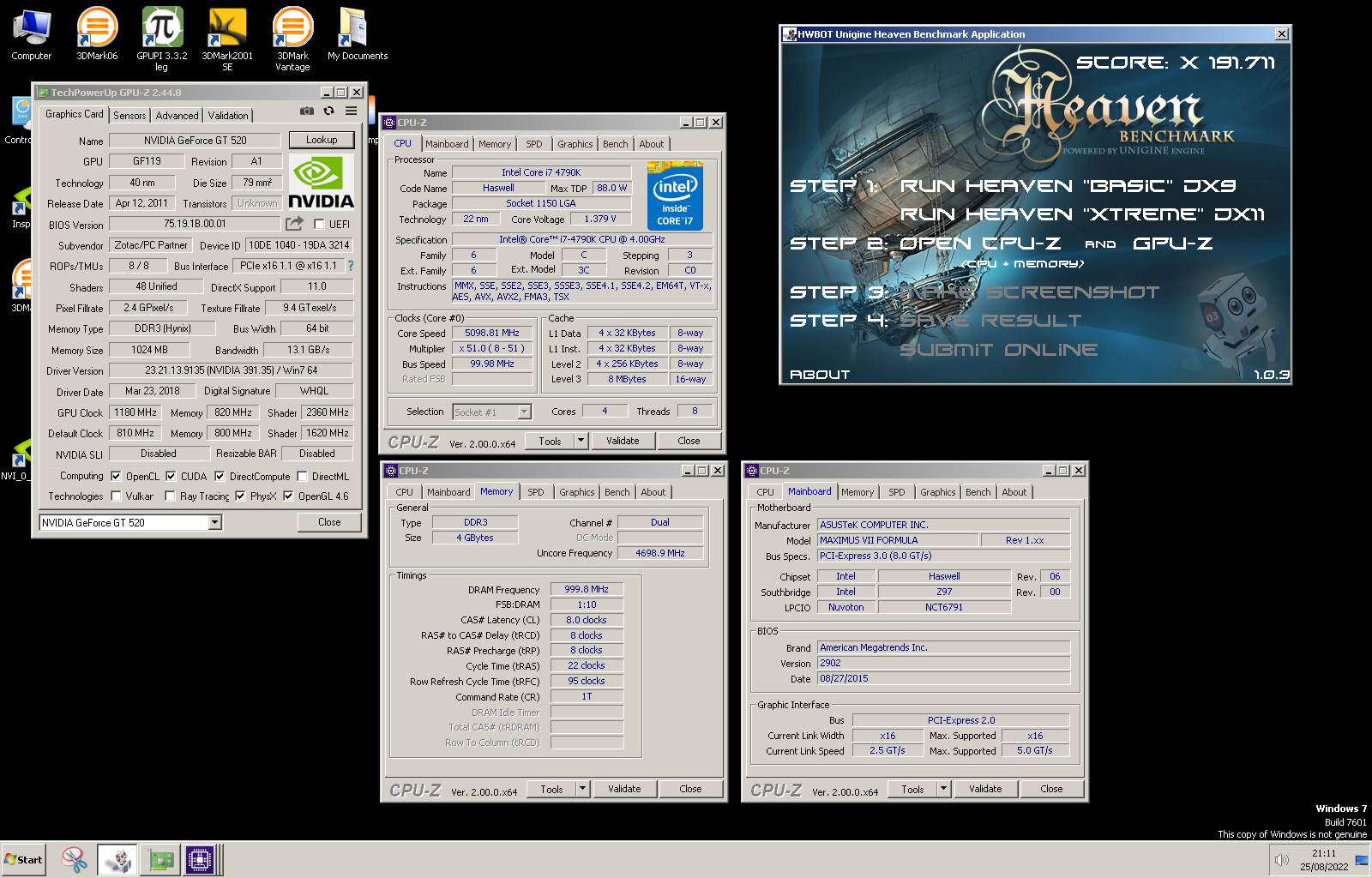Screen dimensions: 1372x878
Task: Click Tools button in Memory CPU-Z window
Action: 551,789
